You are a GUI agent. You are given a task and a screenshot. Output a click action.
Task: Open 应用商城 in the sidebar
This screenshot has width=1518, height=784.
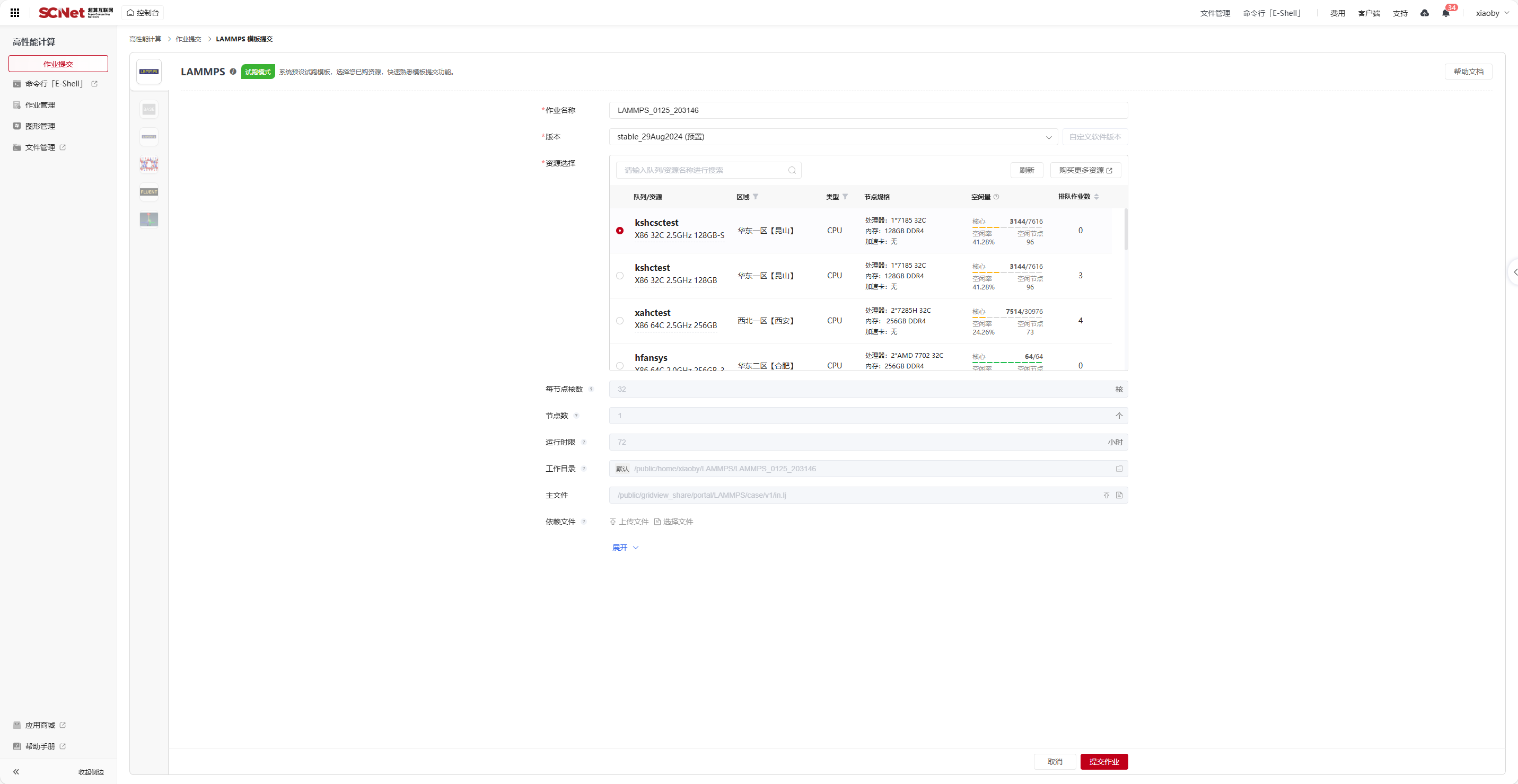tap(39, 725)
